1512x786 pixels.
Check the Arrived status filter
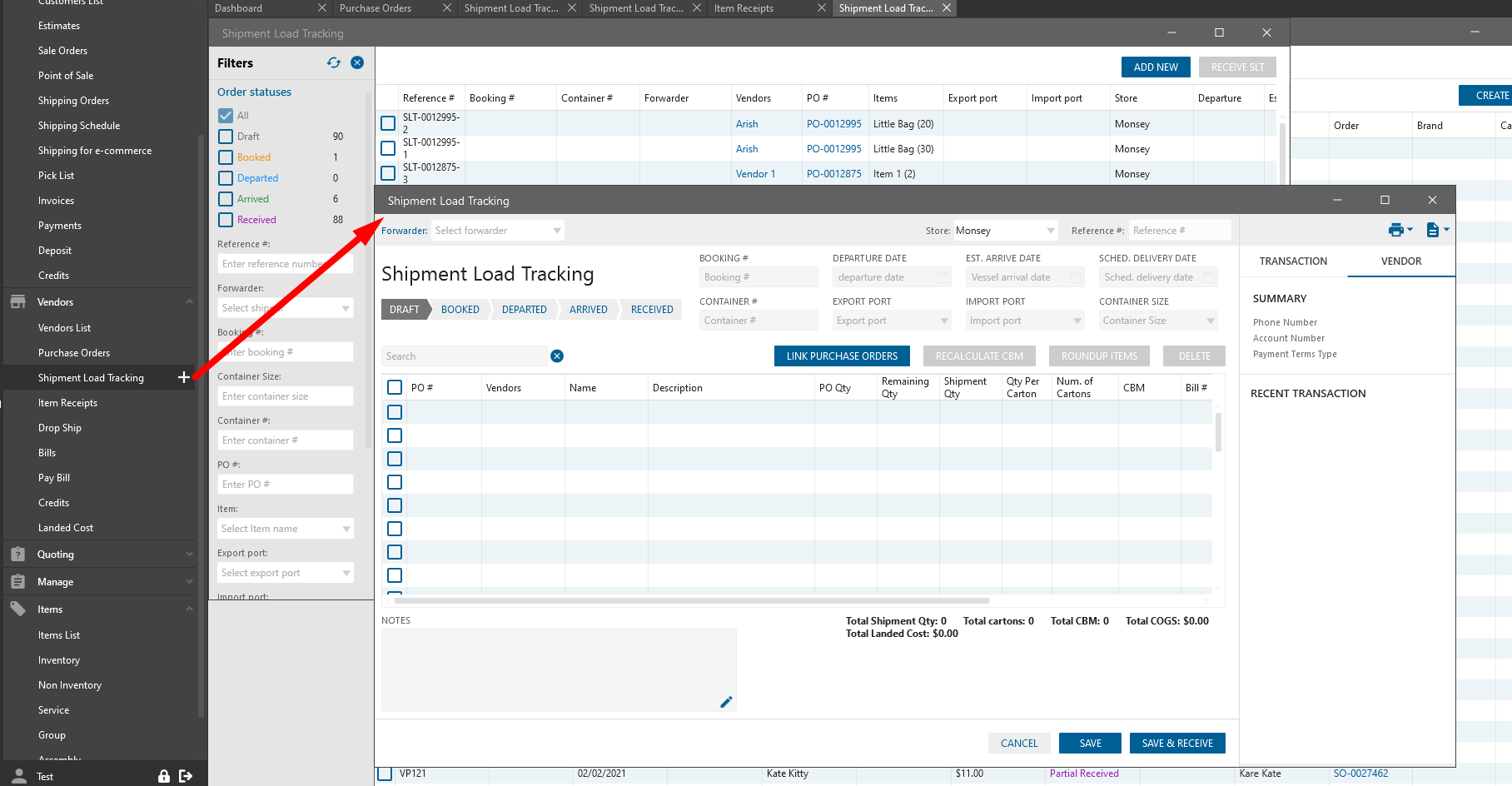pos(226,199)
